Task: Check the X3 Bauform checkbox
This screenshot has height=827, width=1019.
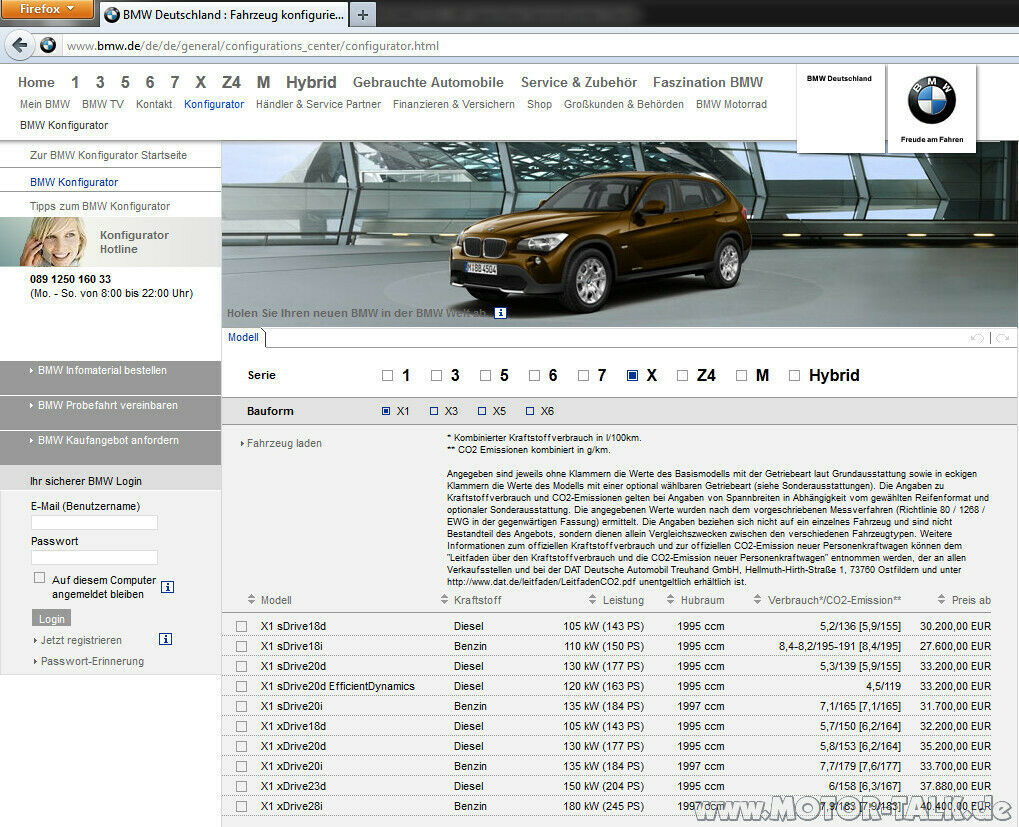Action: [x=432, y=410]
